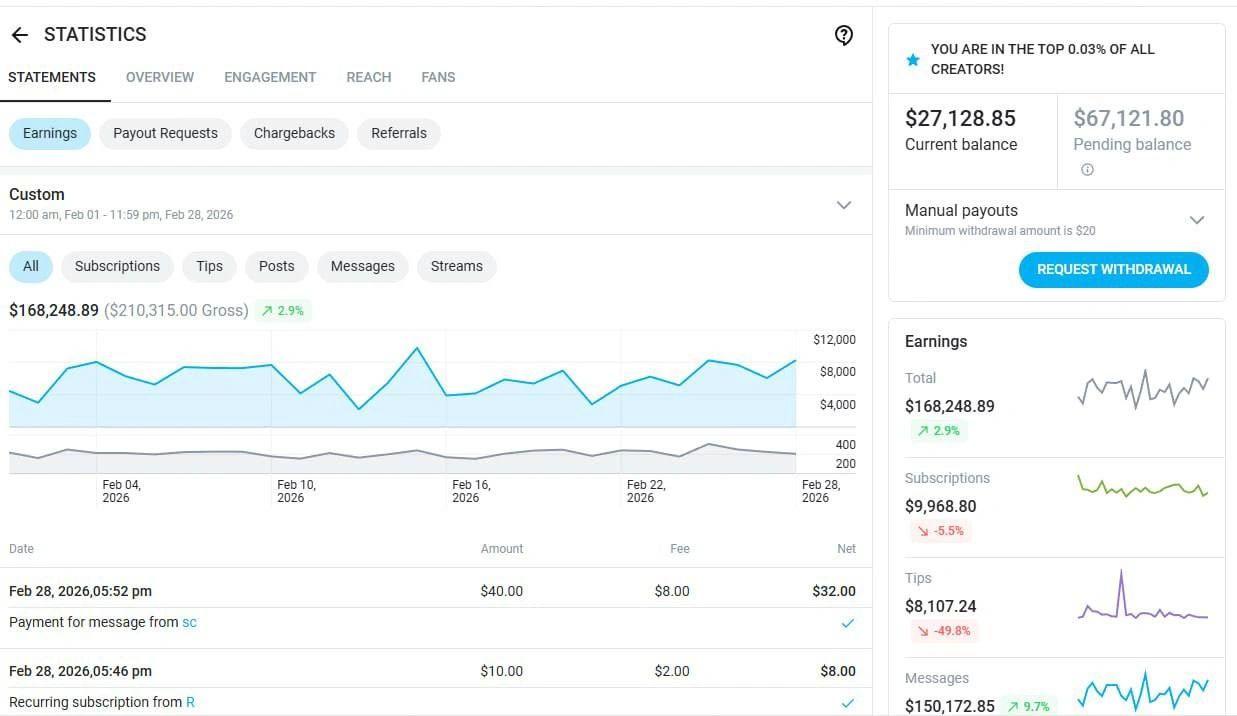Viewport: 1237px width, 716px height.
Task: Click the blue star top creators icon
Action: tap(912, 60)
